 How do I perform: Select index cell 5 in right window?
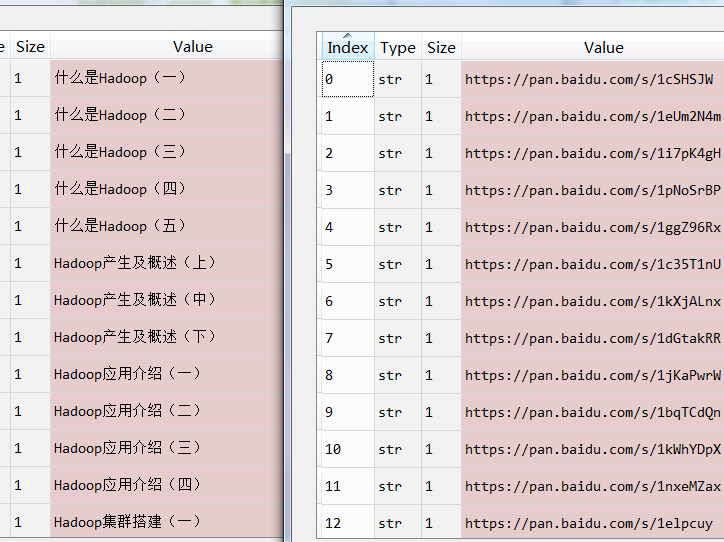point(348,264)
